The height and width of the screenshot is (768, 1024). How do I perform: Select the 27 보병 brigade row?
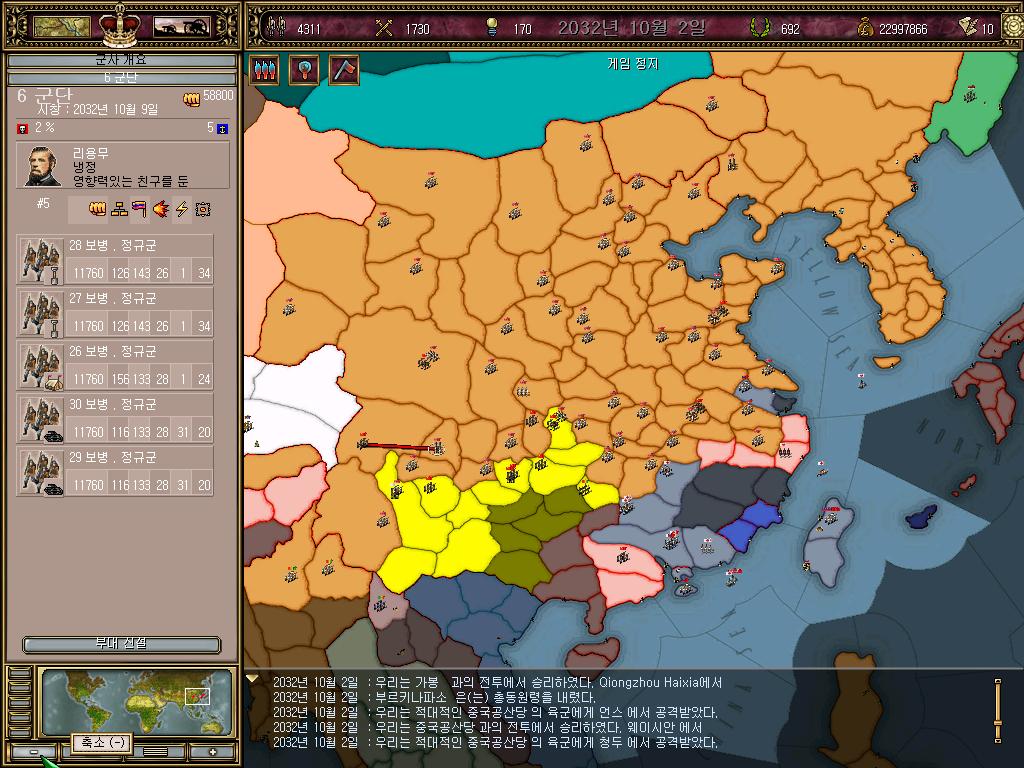pos(115,313)
